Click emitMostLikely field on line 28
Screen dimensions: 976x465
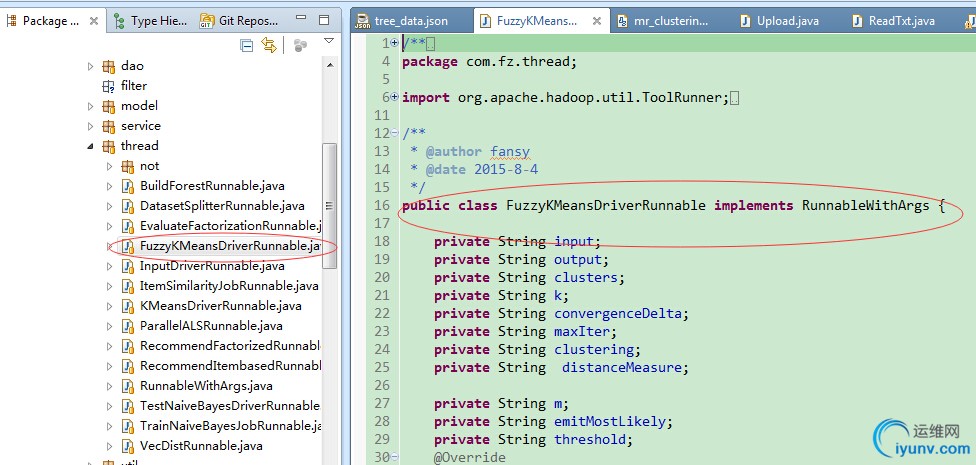click(609, 422)
